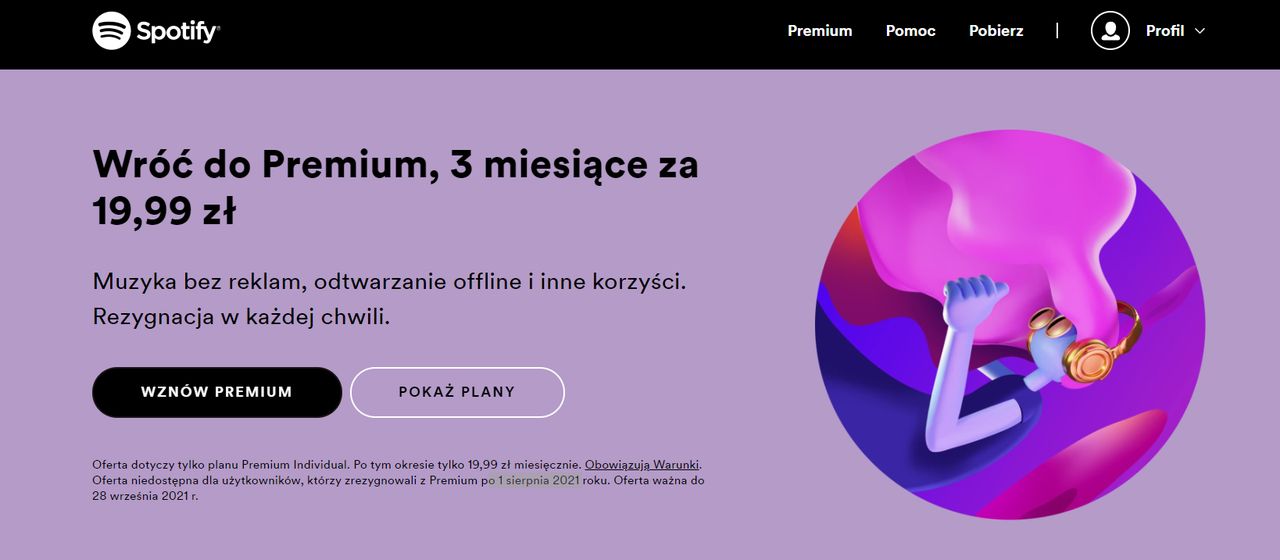
Task: Click the vertical divider in the navigation bar
Action: [1057, 31]
